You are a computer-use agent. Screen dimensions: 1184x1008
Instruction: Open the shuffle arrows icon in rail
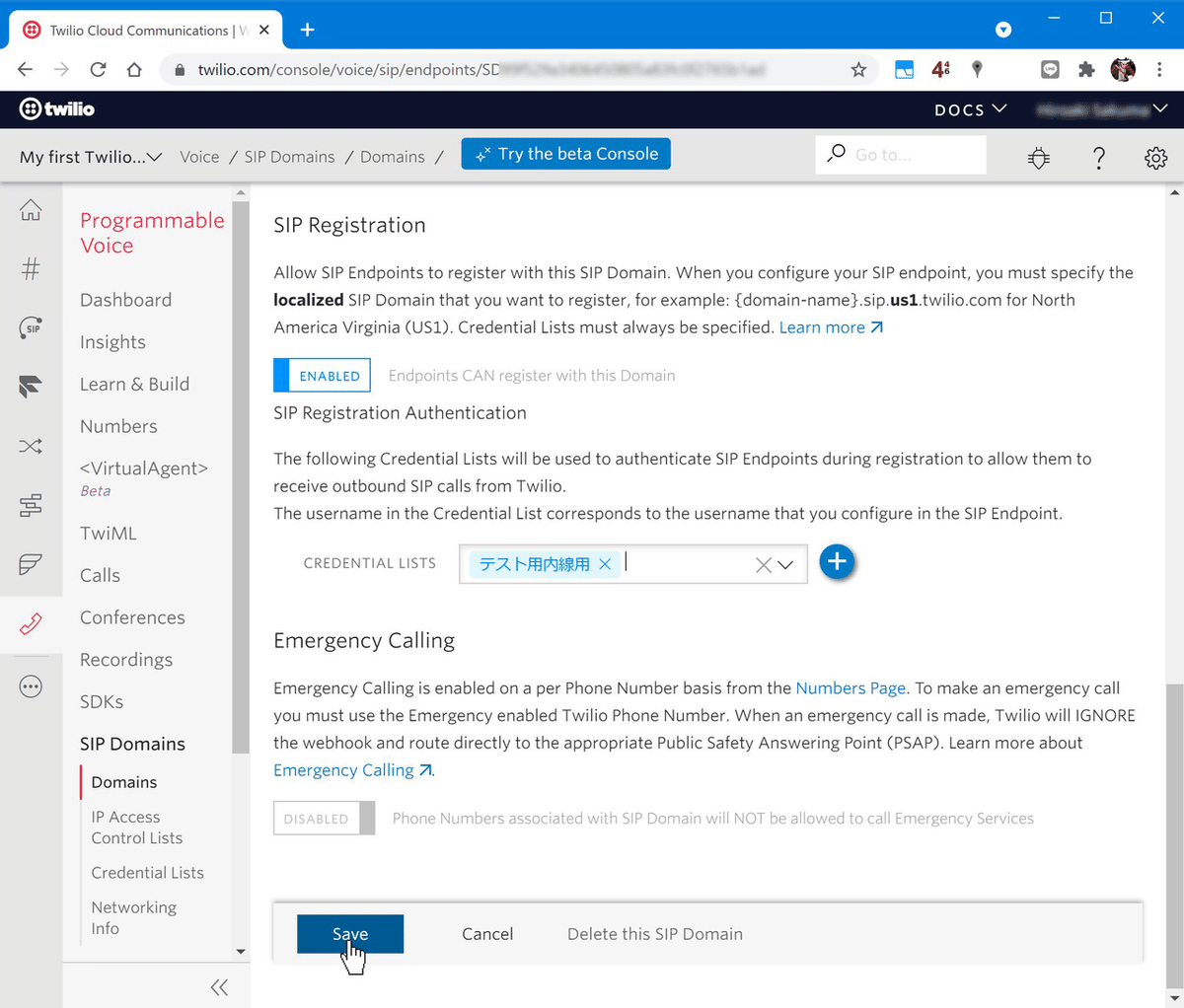tap(31, 447)
